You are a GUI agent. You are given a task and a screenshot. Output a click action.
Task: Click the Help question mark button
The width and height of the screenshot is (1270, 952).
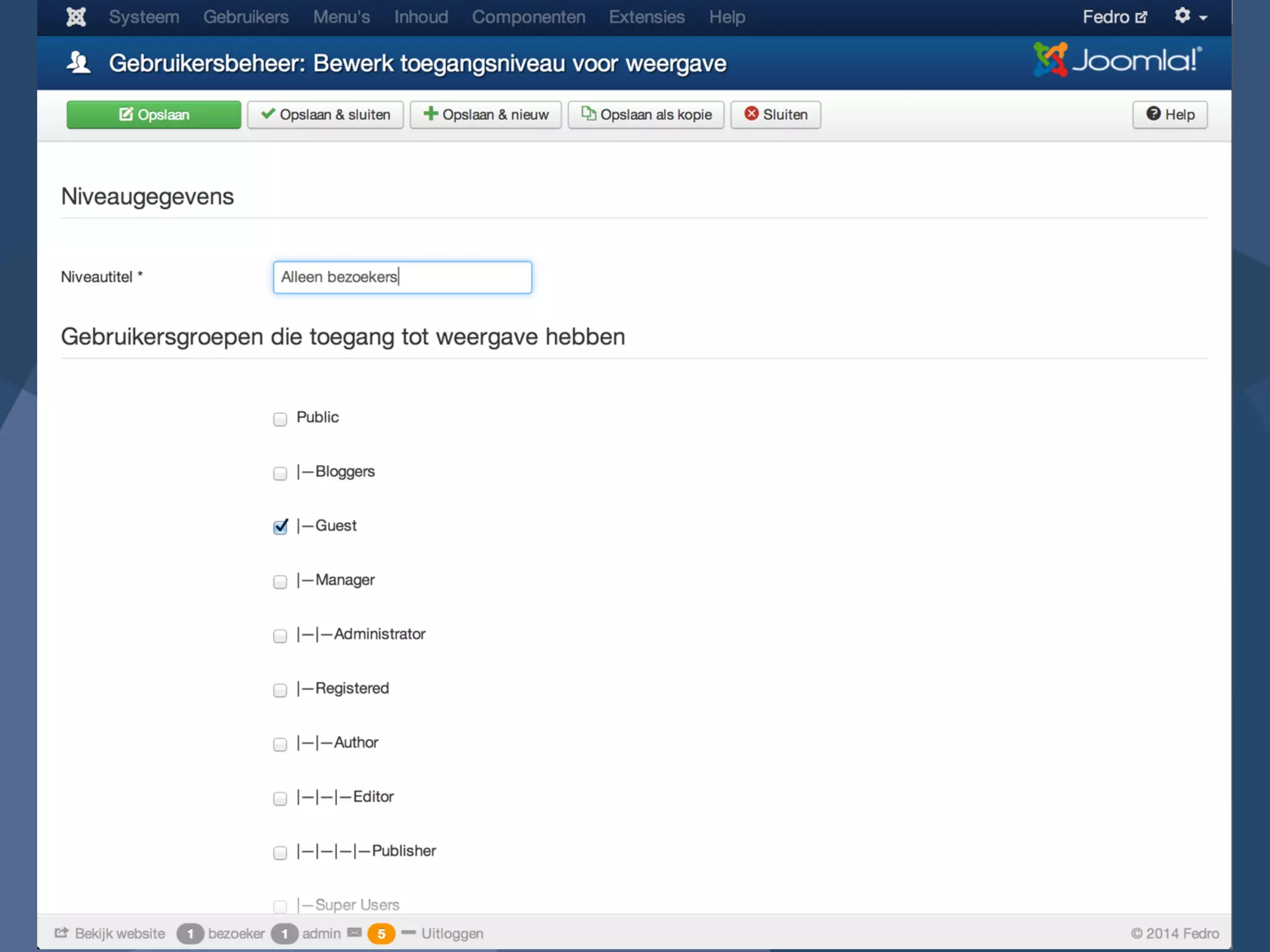click(x=1170, y=115)
